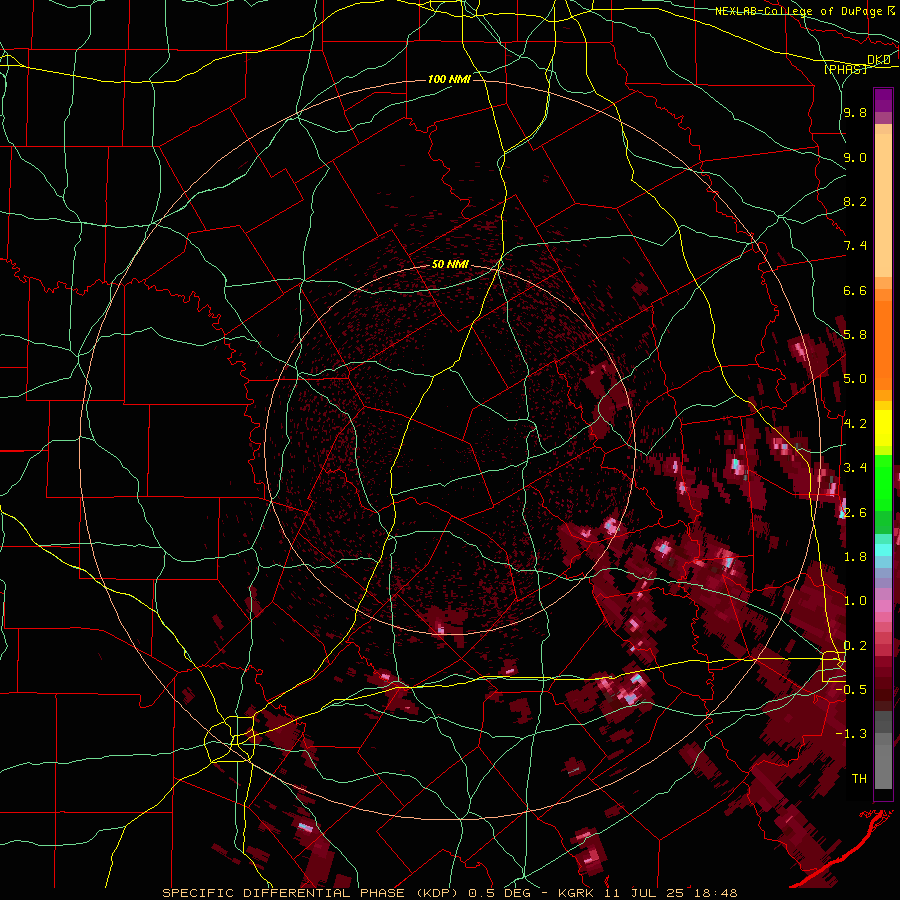Viewport: 900px width, 900px height.
Task: Pick the purple band atop the color bar
Action: click(x=883, y=100)
